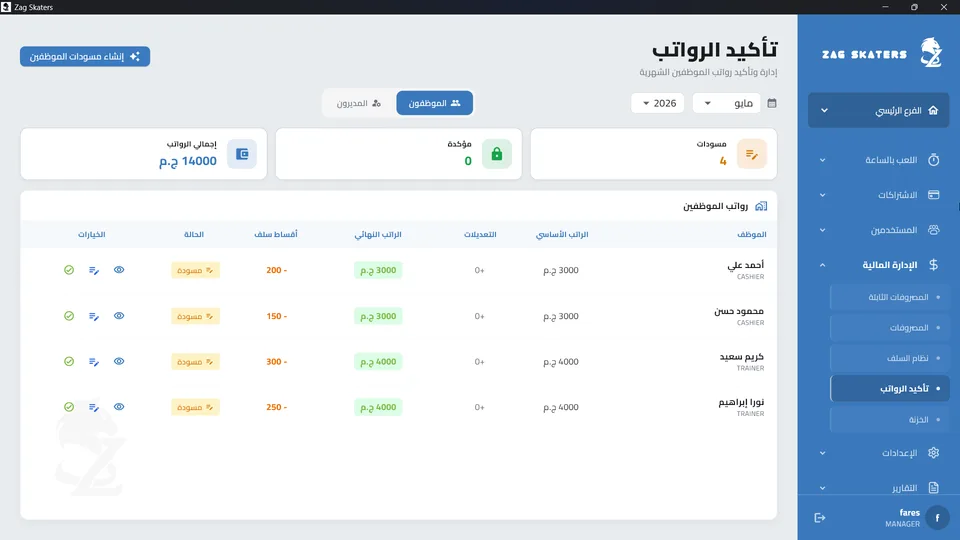
Task: Open المصروفات in sidebar
Action: 890,328
